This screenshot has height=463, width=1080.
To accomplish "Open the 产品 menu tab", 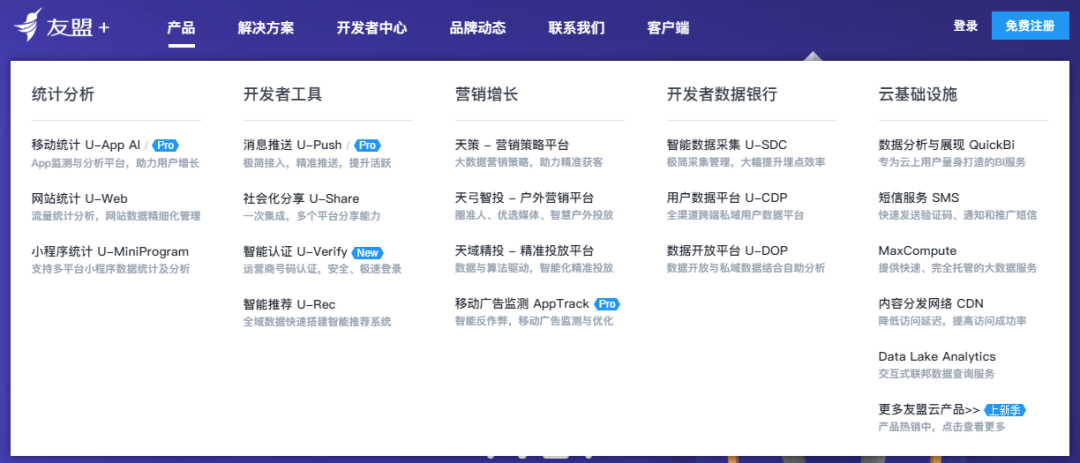I will [x=181, y=28].
